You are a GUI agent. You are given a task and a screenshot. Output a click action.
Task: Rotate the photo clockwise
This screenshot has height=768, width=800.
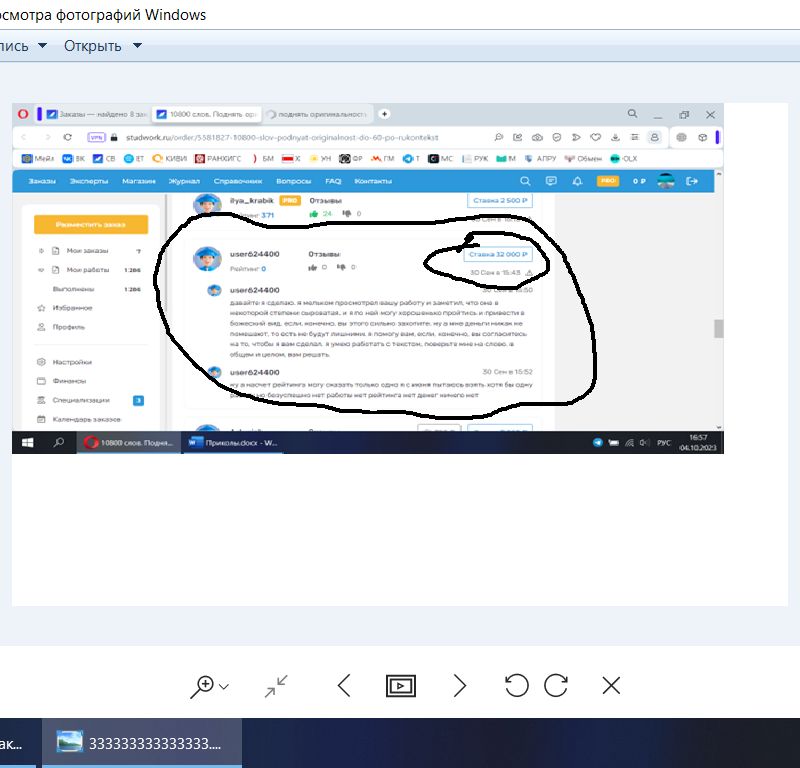[555, 686]
